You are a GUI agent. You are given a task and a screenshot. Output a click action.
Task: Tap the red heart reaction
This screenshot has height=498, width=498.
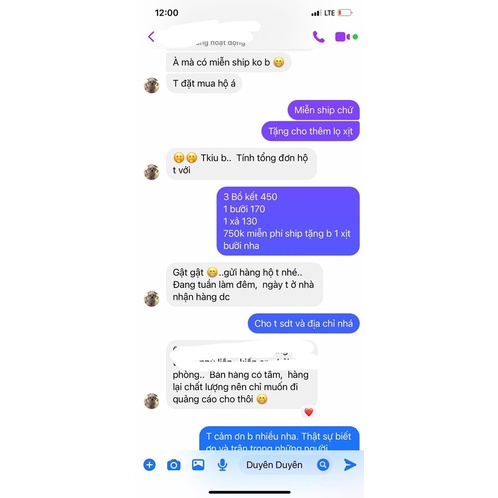(309, 412)
